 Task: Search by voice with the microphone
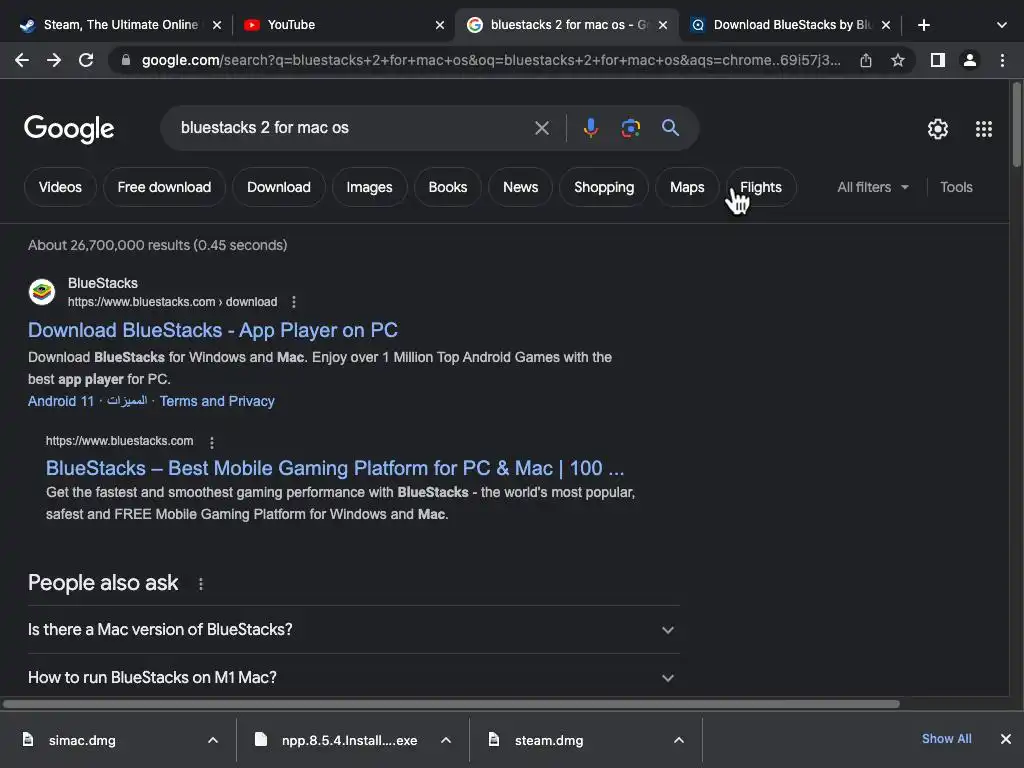[x=590, y=128]
